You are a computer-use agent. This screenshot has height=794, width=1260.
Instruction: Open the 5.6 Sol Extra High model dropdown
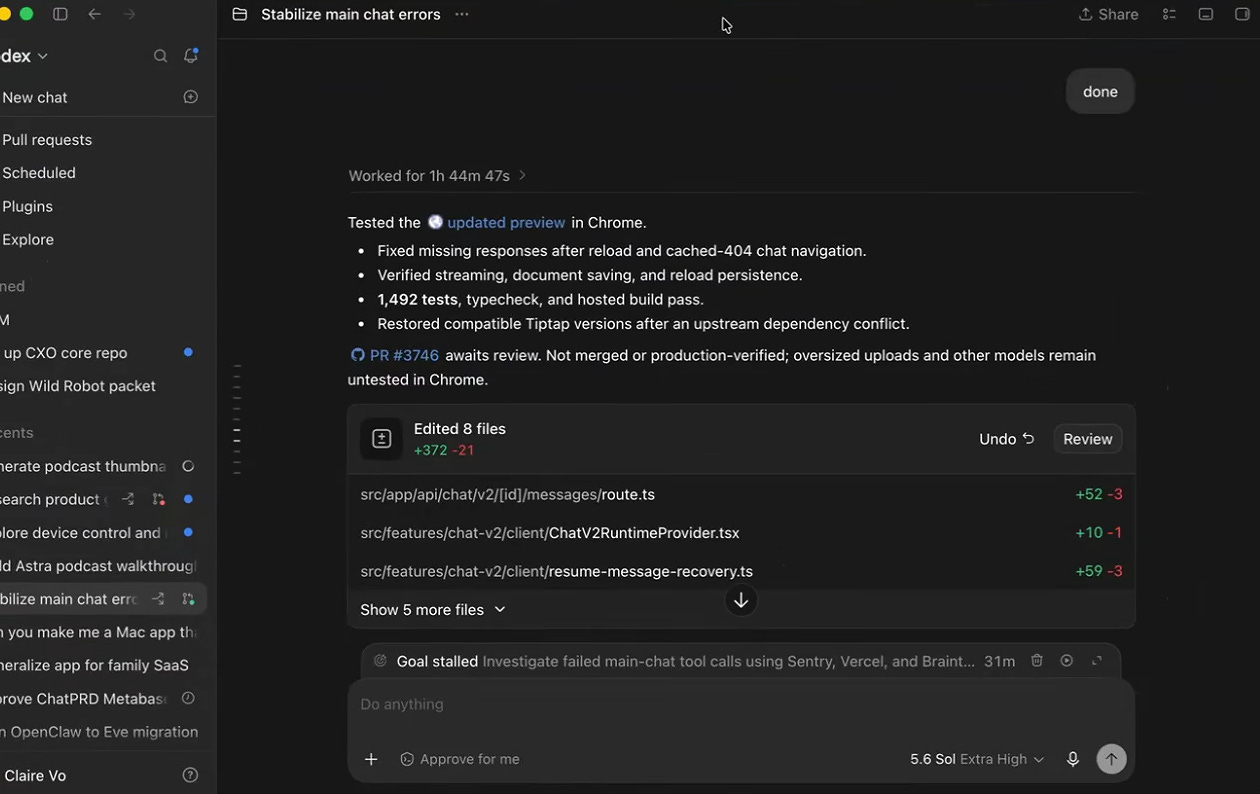977,759
